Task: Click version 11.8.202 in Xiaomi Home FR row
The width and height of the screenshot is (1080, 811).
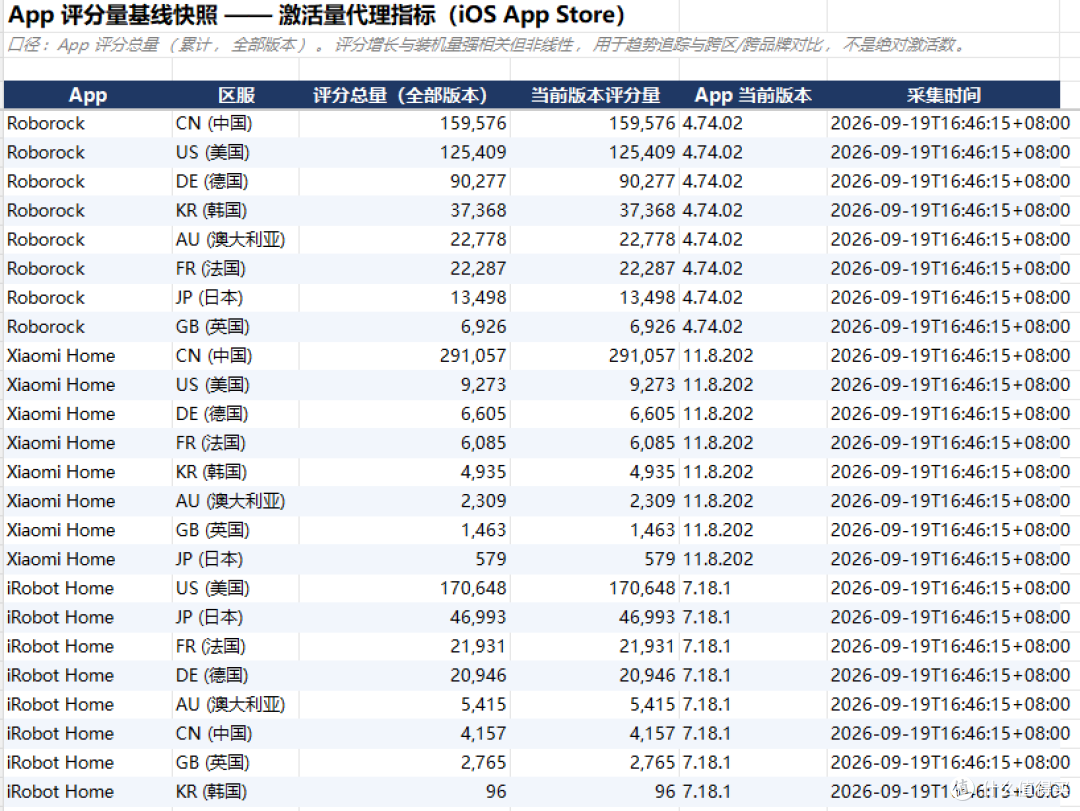Action: coord(718,442)
